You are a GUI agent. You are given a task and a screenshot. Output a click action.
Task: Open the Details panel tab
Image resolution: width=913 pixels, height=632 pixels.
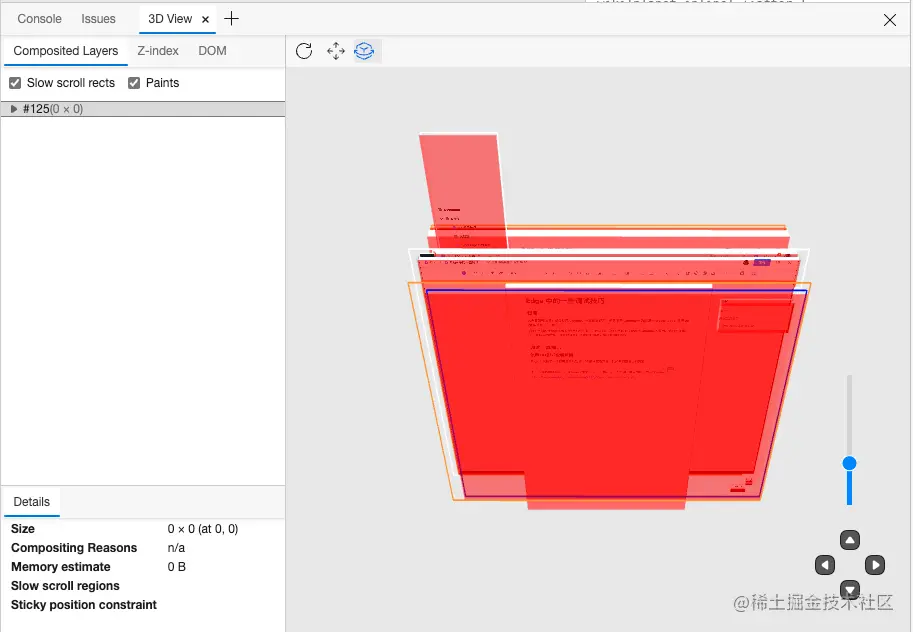[x=31, y=502]
